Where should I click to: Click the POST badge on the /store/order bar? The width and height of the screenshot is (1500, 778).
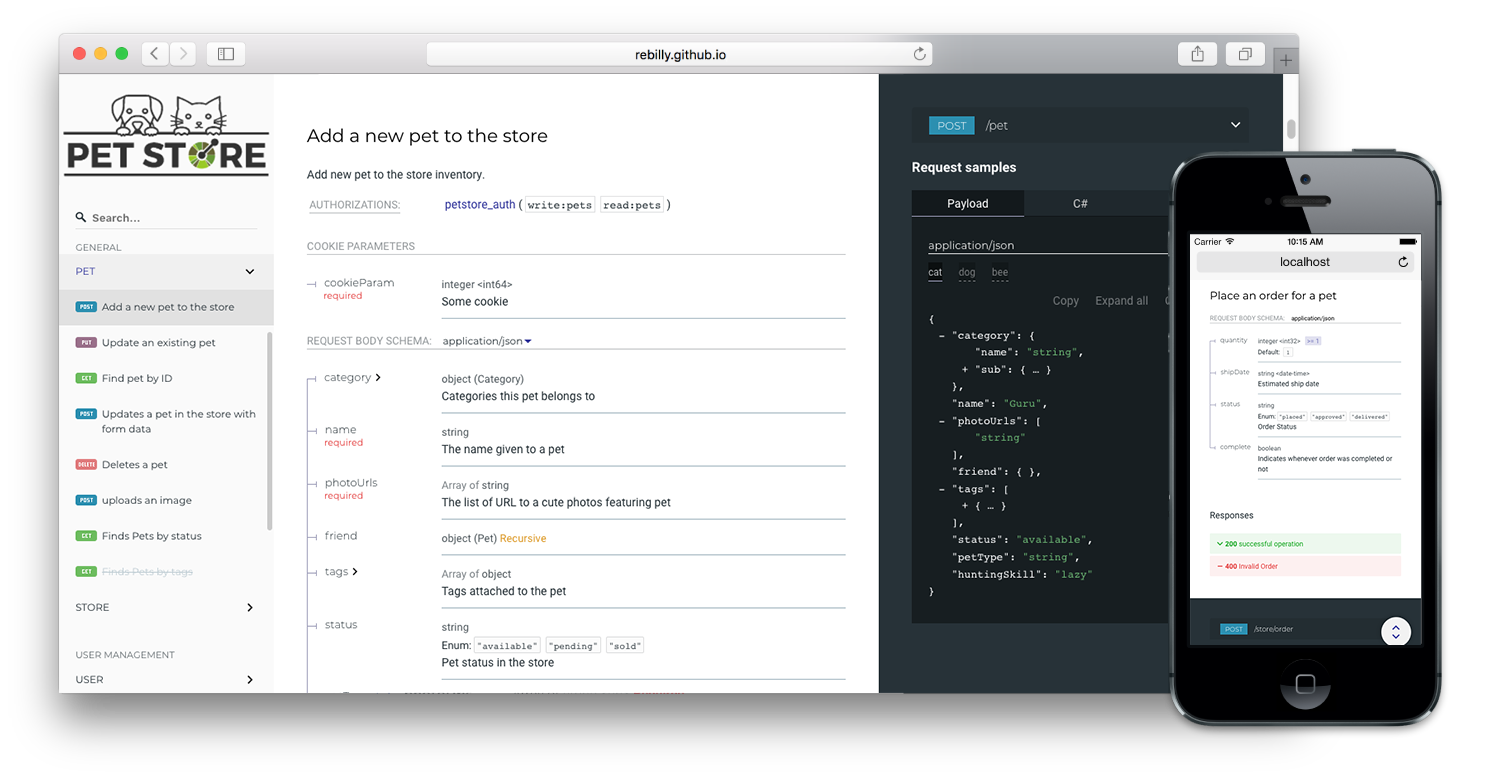1233,629
